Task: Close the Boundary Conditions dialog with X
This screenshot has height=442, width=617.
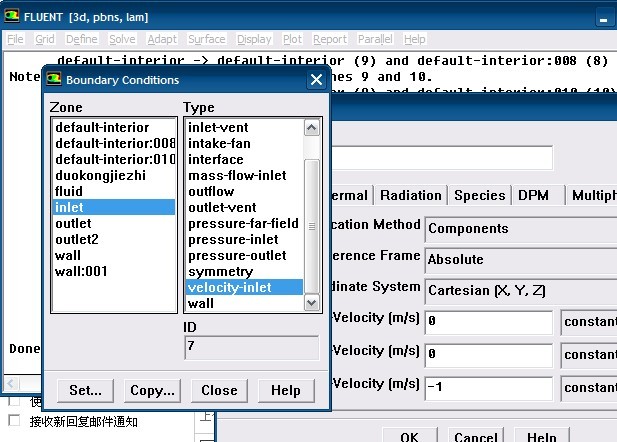Action: (x=316, y=80)
